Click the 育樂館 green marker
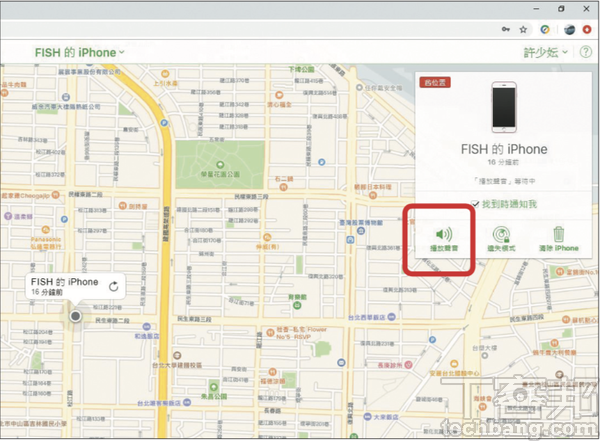600x441 pixels. pos(297,305)
